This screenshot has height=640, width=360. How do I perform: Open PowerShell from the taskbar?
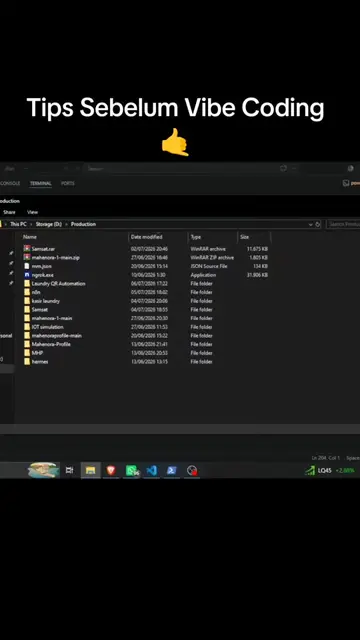click(172, 470)
